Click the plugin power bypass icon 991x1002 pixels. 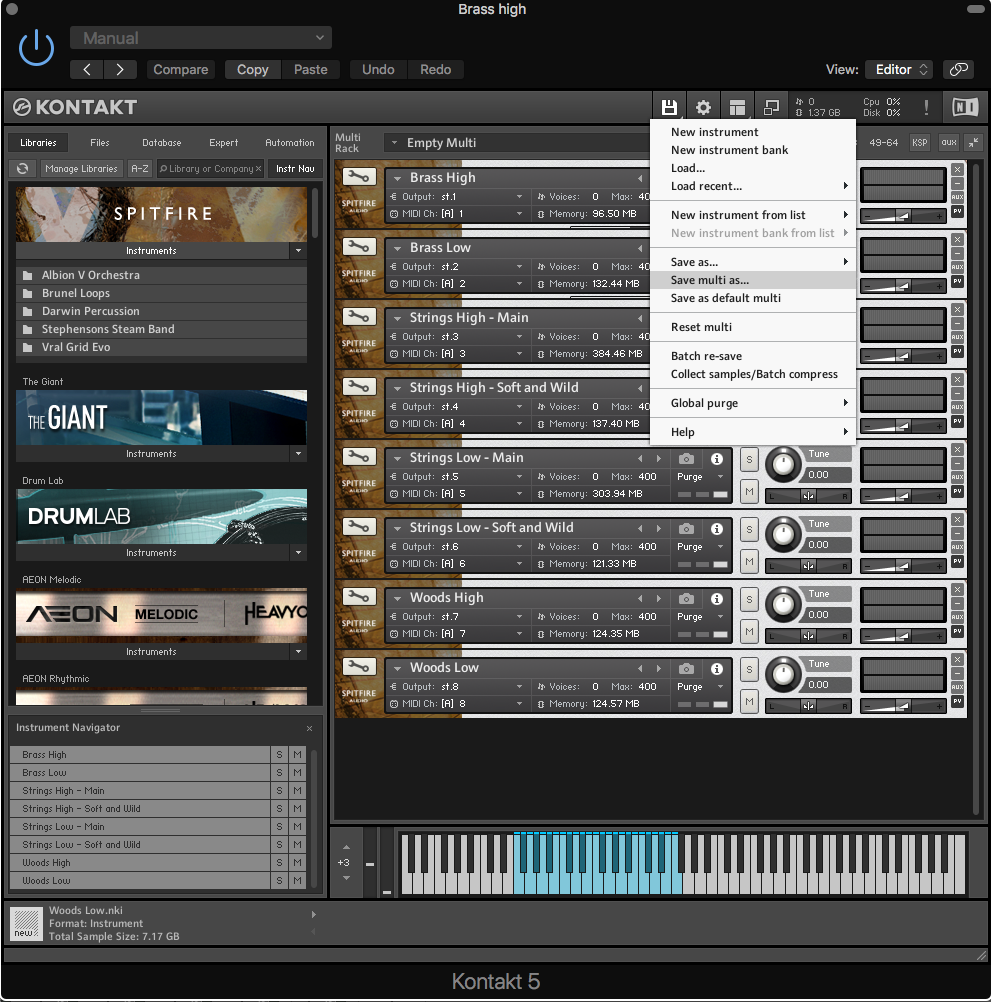[x=36, y=48]
